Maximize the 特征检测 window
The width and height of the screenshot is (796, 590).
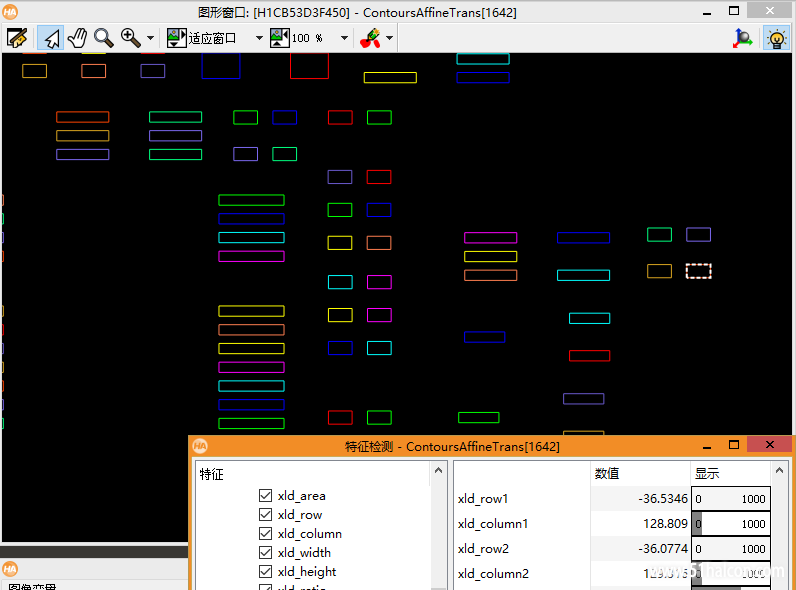(x=734, y=445)
